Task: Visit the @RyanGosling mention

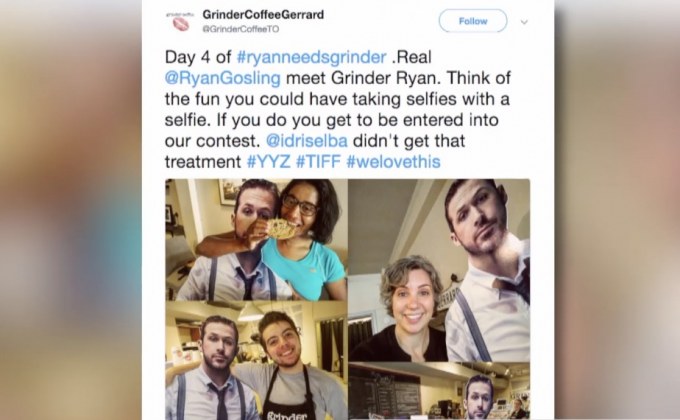Action: tap(222, 78)
